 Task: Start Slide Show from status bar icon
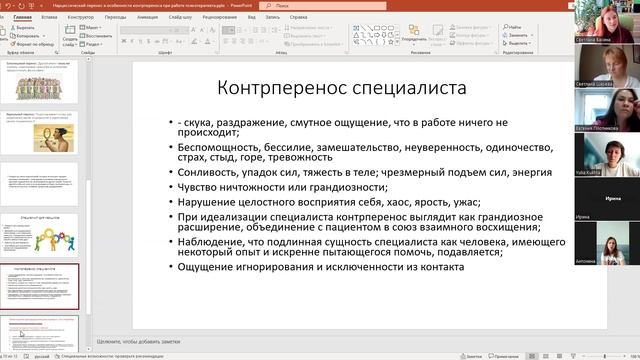573,356
